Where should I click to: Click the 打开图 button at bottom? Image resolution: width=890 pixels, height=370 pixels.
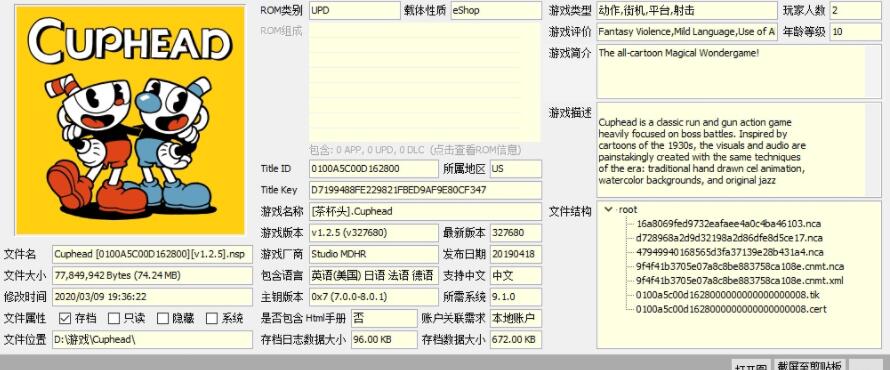click(x=750, y=365)
